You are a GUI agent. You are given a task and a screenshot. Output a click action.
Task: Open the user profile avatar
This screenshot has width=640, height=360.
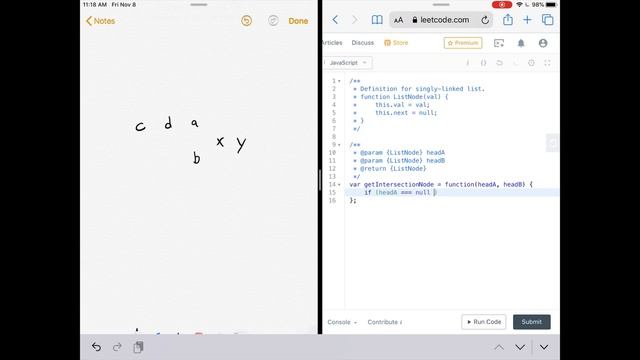(x=543, y=43)
